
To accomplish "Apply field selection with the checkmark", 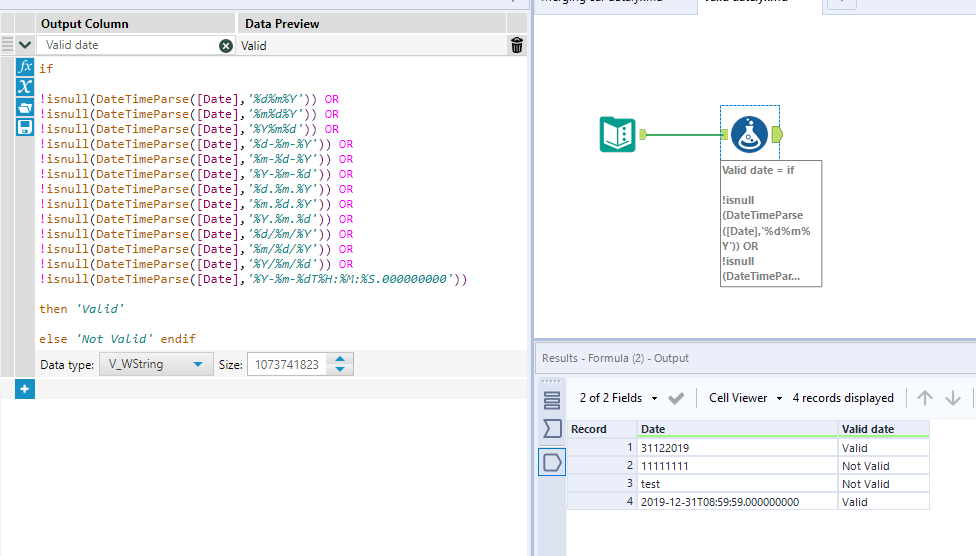I will pos(676,398).
